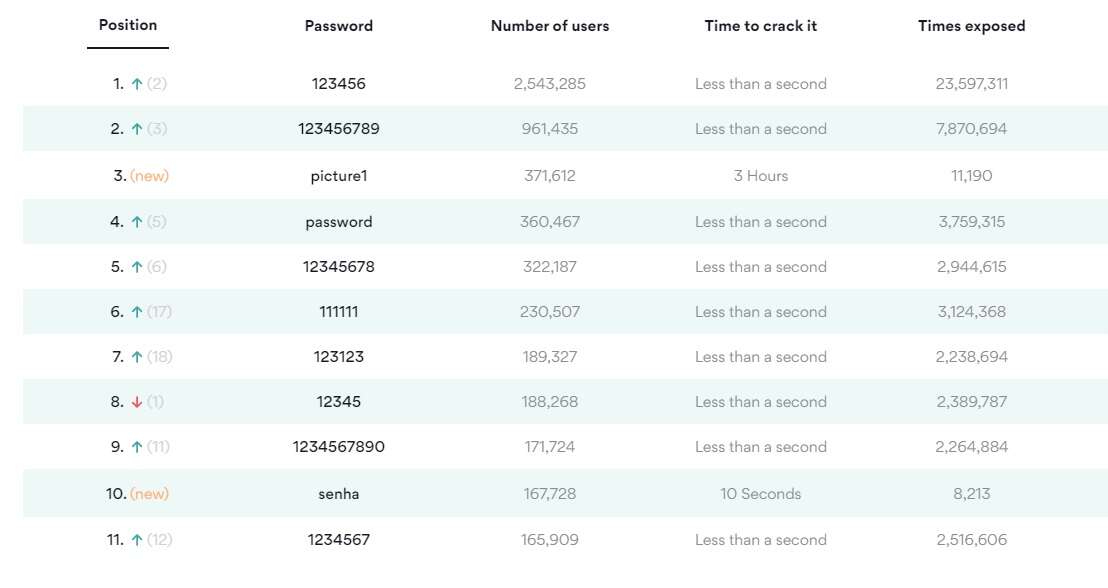
Task: Sort by the Times exposed header
Action: [x=972, y=26]
